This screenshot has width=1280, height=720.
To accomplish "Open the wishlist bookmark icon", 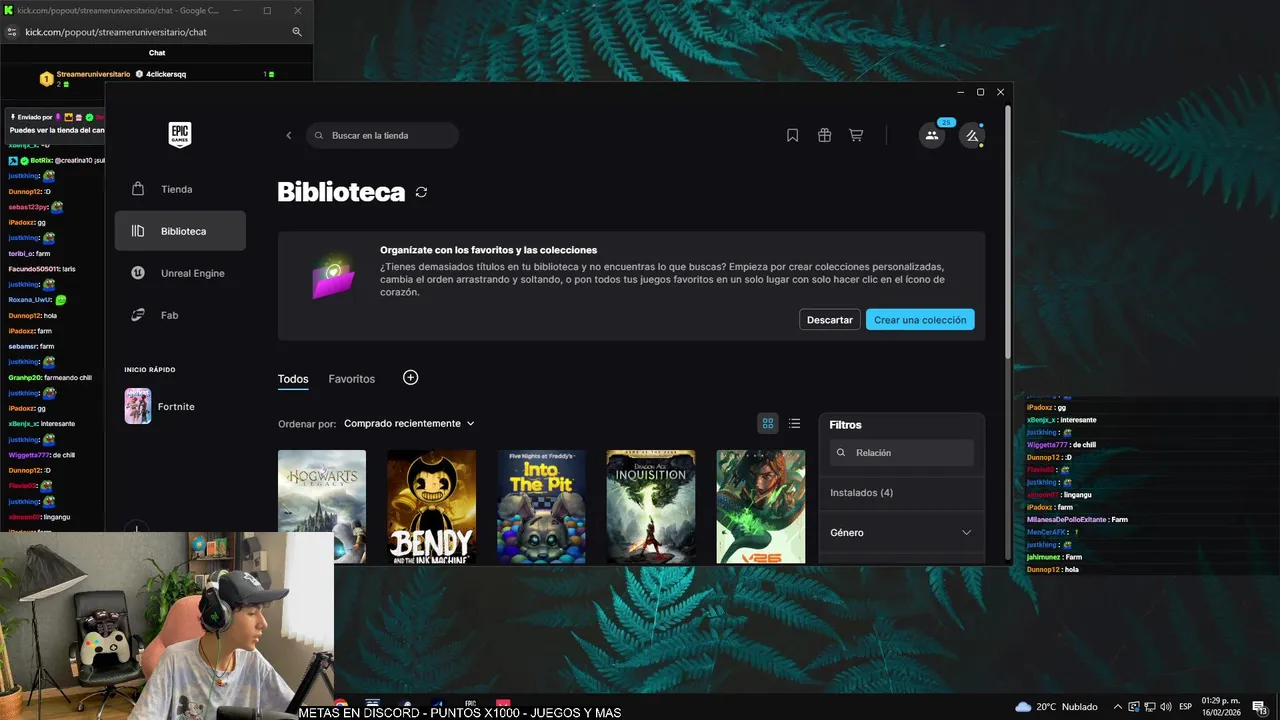I will point(792,135).
